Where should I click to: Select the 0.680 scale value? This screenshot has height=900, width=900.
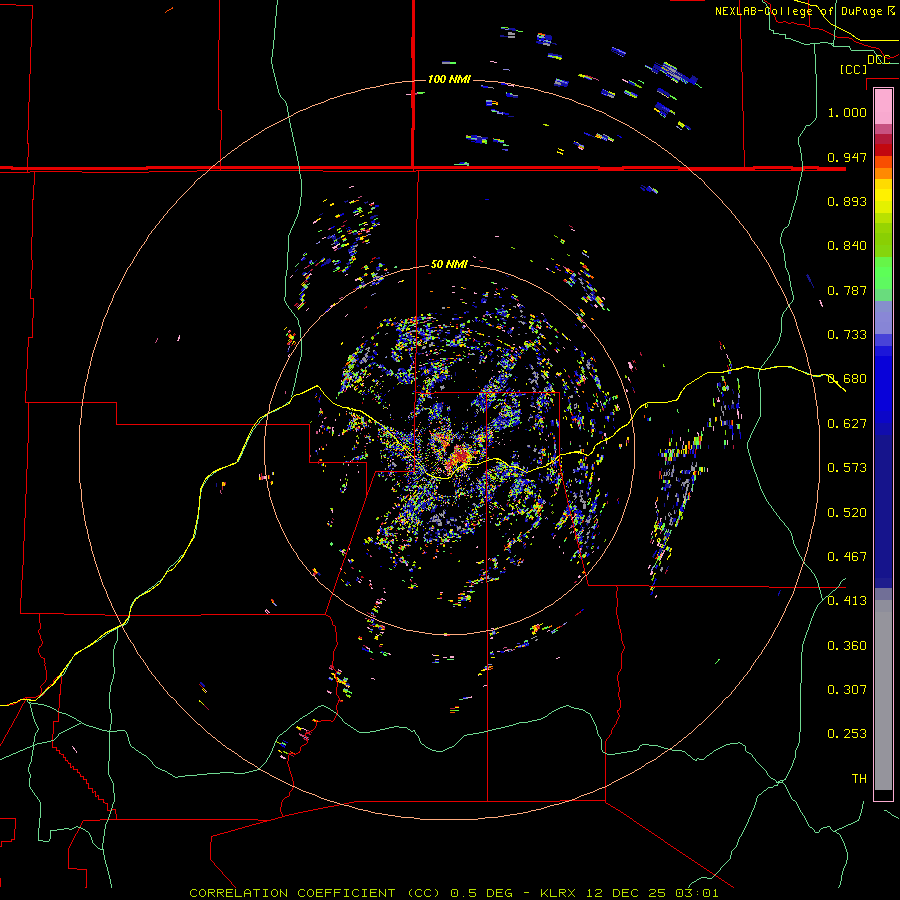coord(847,378)
